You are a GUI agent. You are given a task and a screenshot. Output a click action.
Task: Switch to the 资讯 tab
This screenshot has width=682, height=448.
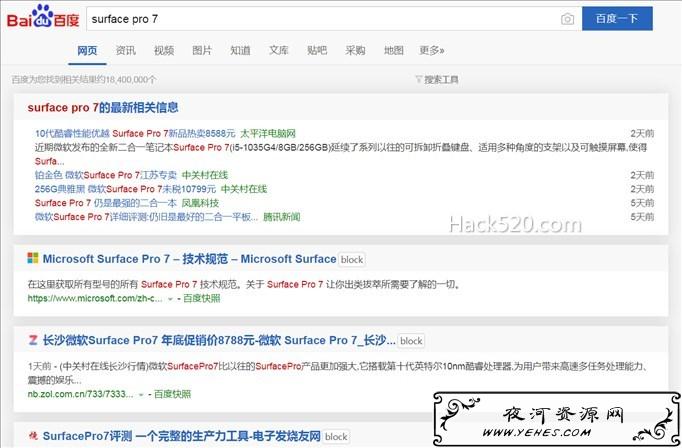pos(125,50)
